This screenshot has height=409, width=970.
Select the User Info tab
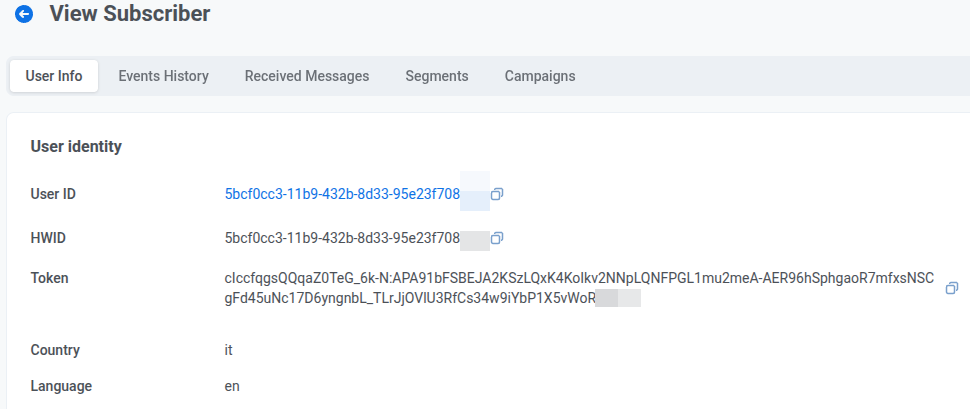(x=54, y=76)
